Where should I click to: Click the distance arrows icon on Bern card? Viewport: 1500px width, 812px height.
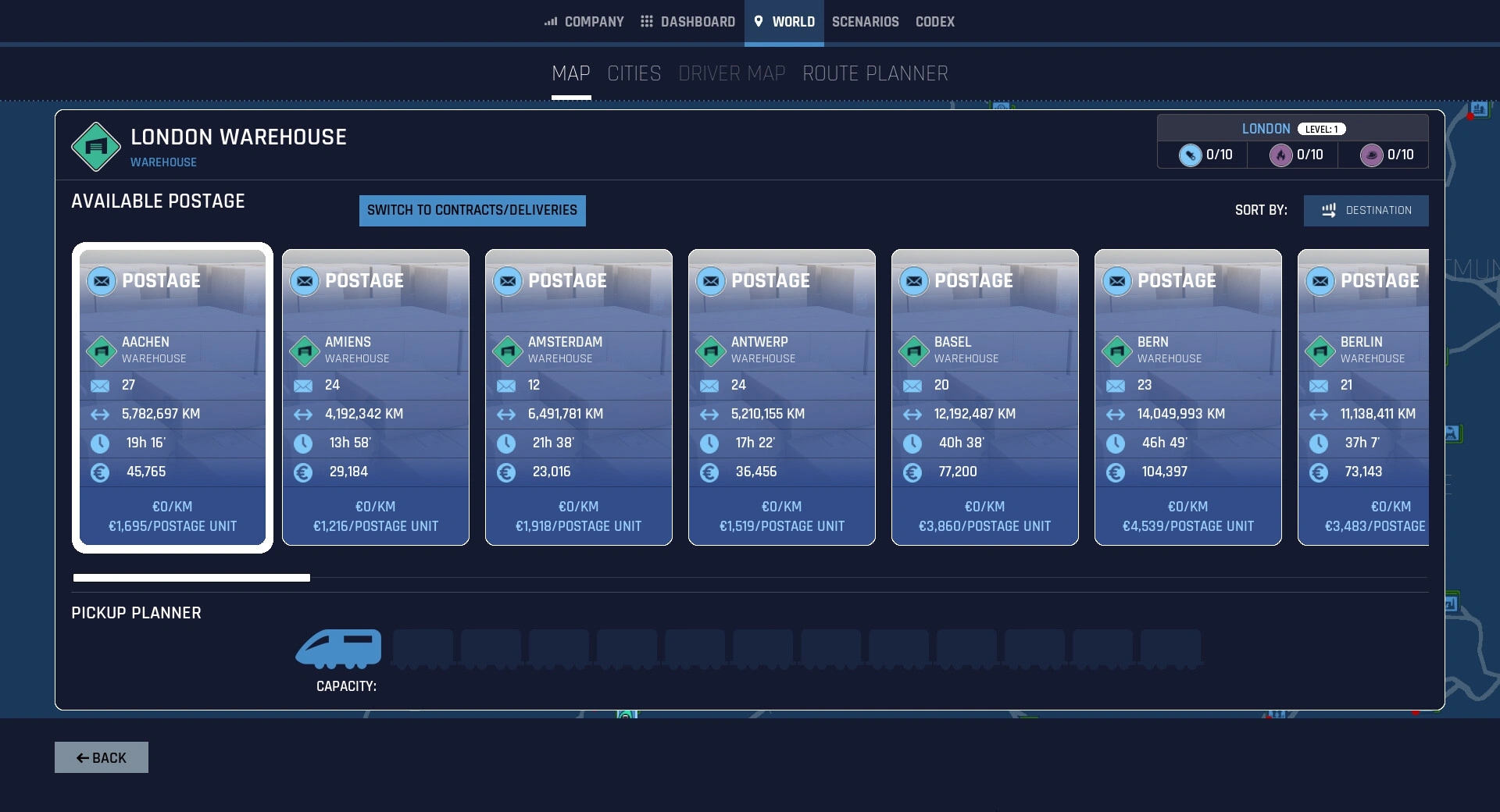pyautogui.click(x=1116, y=415)
